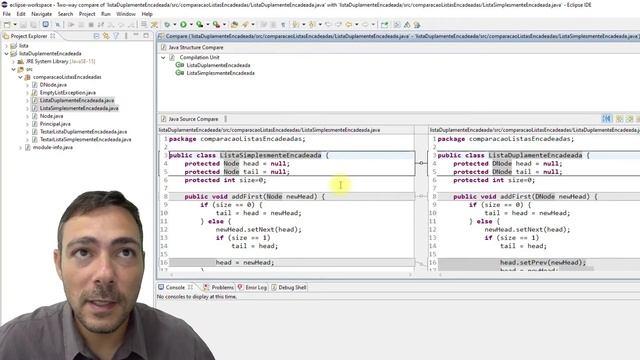Click the Link with Editor icon in Project Explorer

(x=106, y=36)
